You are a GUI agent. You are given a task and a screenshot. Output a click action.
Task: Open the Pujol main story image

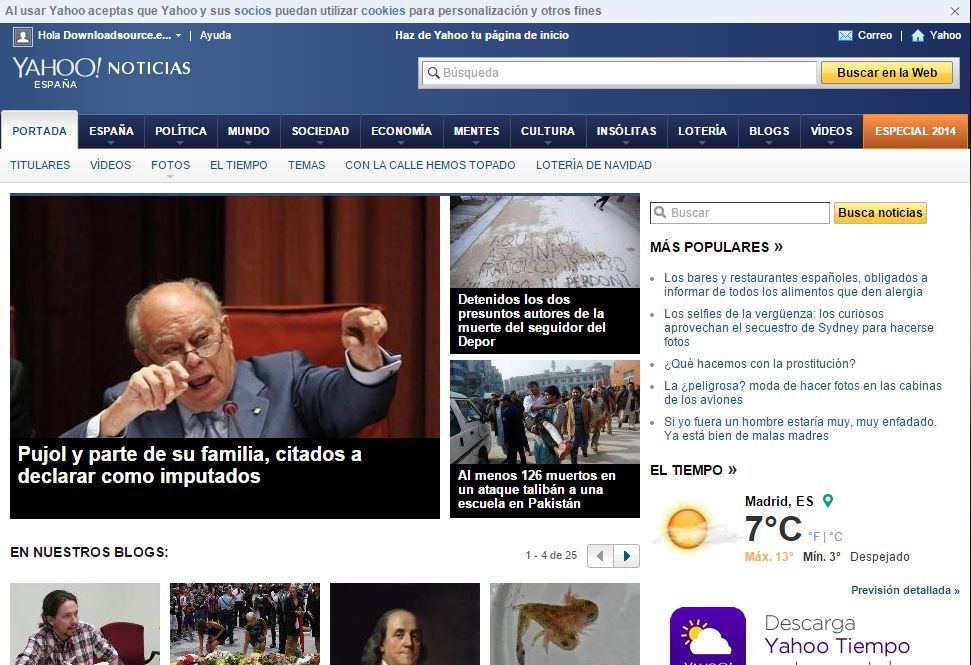point(225,316)
